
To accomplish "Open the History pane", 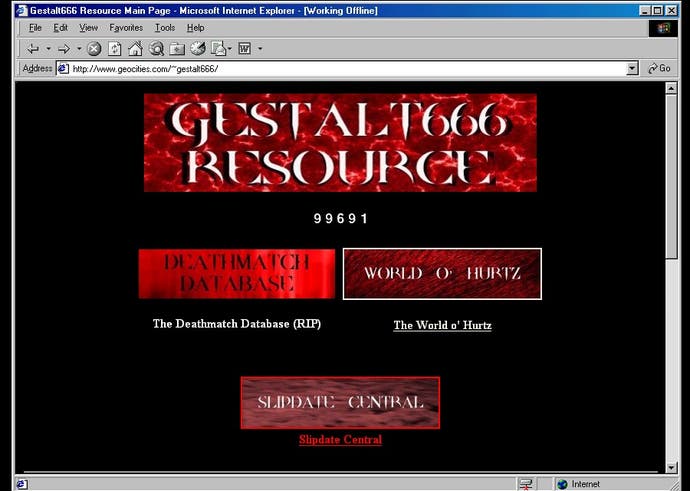I will 198,48.
